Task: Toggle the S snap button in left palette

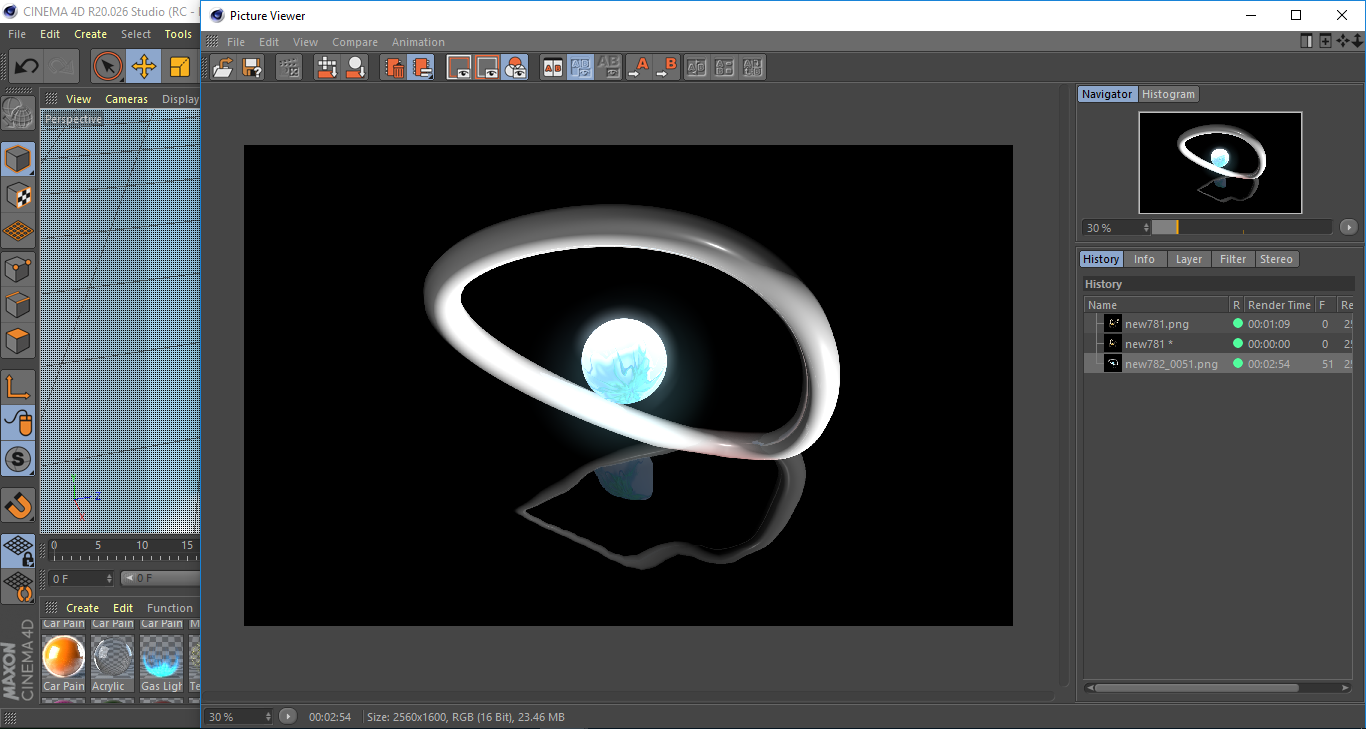Action: click(x=18, y=460)
